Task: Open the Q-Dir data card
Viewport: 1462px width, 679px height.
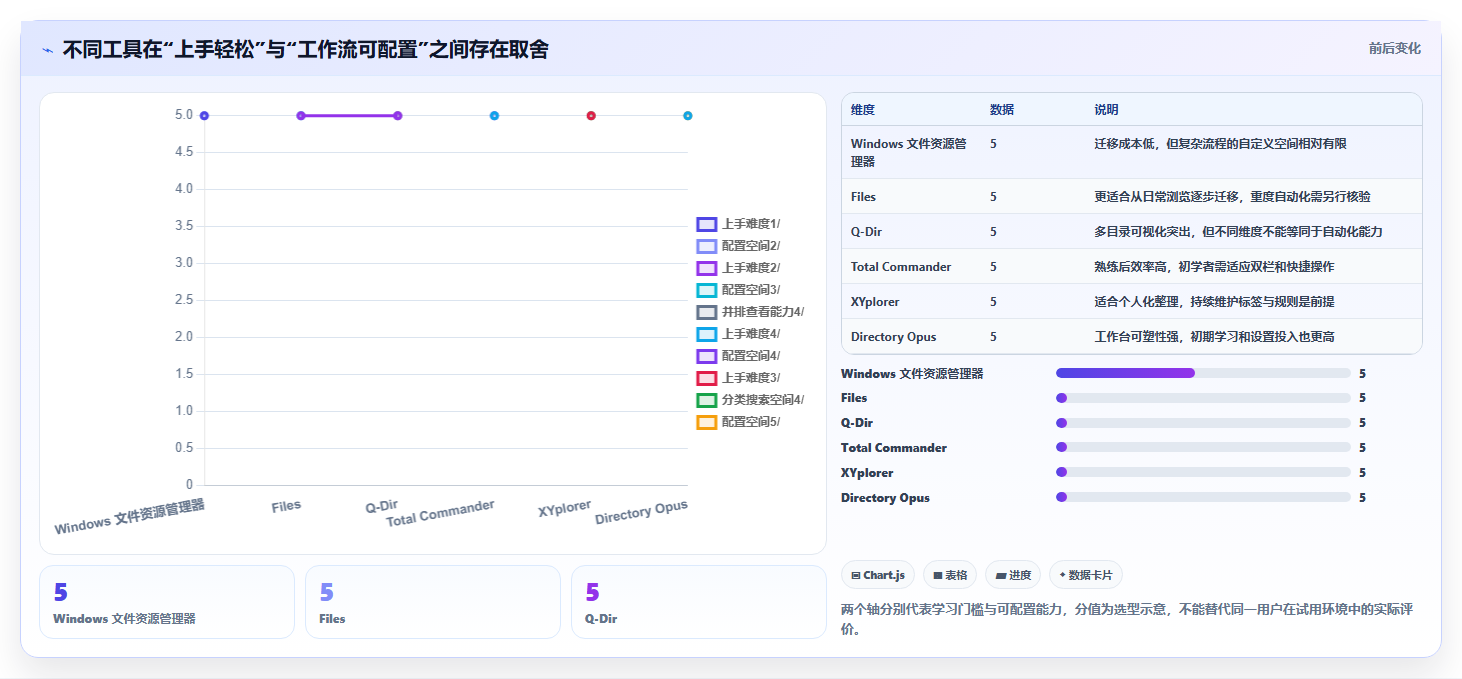Action: click(x=699, y=602)
